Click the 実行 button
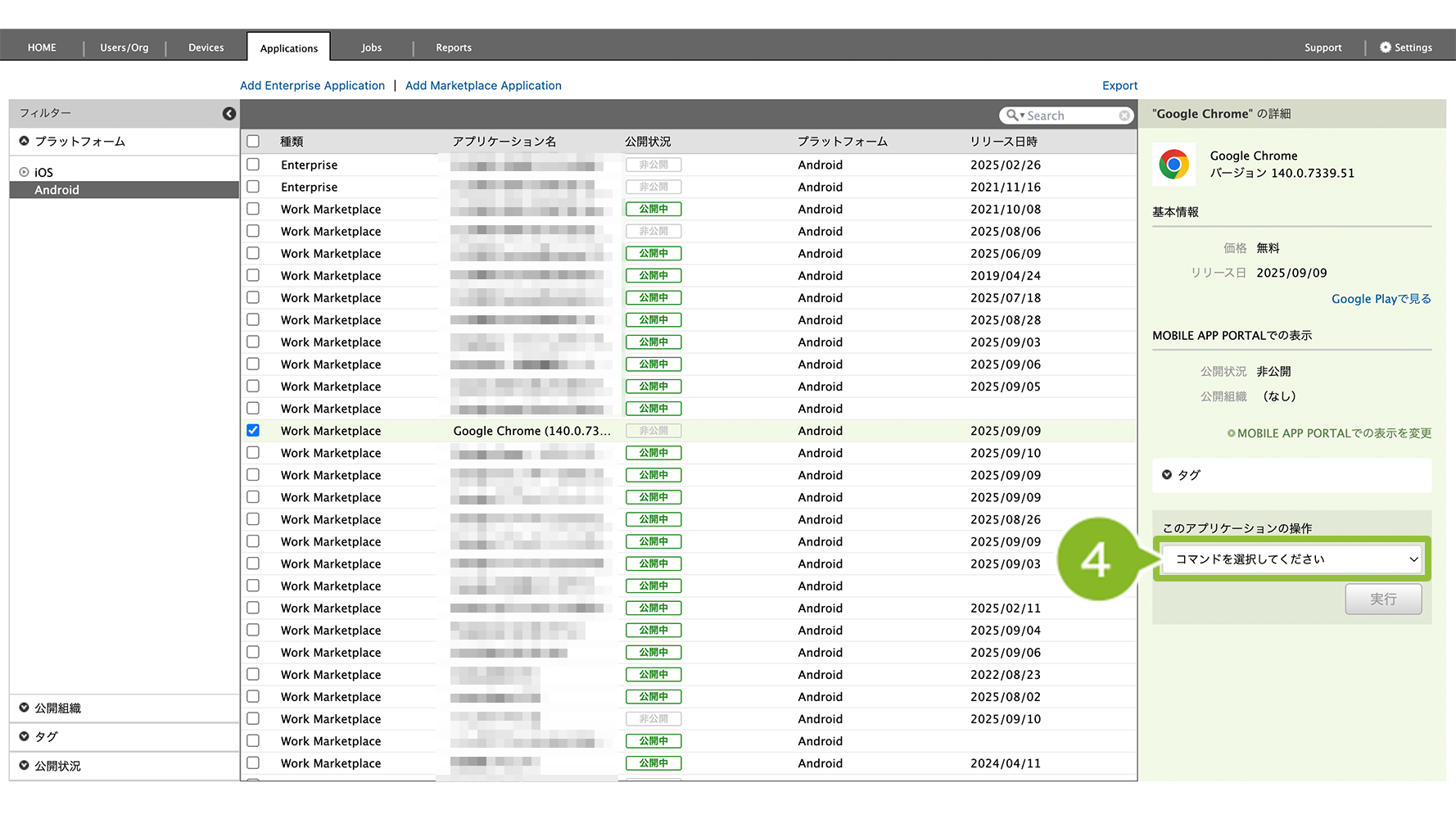1456x819 pixels. pos(1382,600)
